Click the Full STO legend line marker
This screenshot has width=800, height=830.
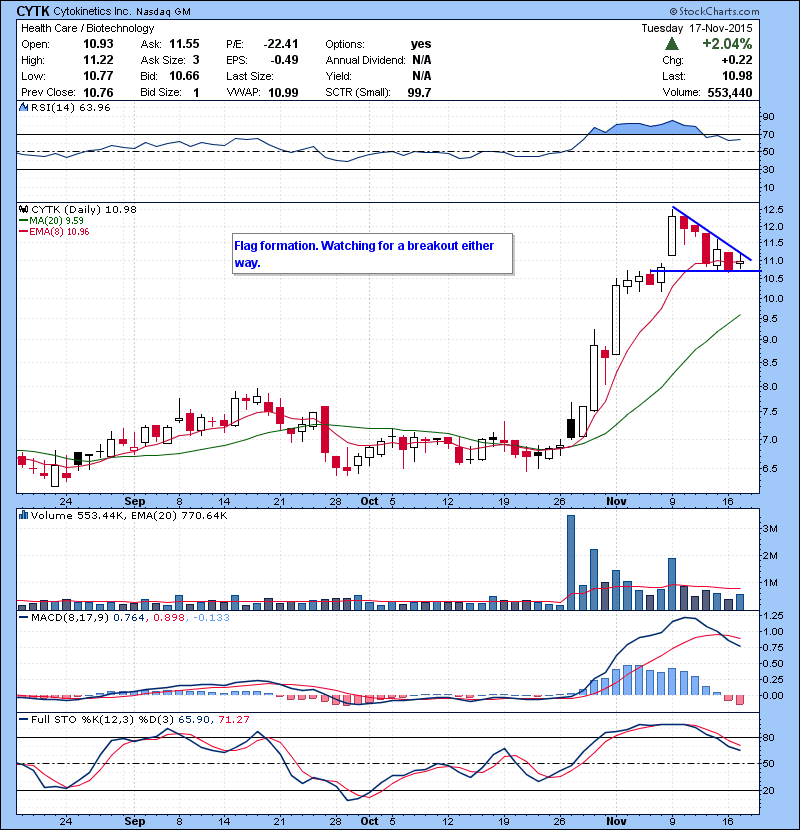tap(23, 719)
